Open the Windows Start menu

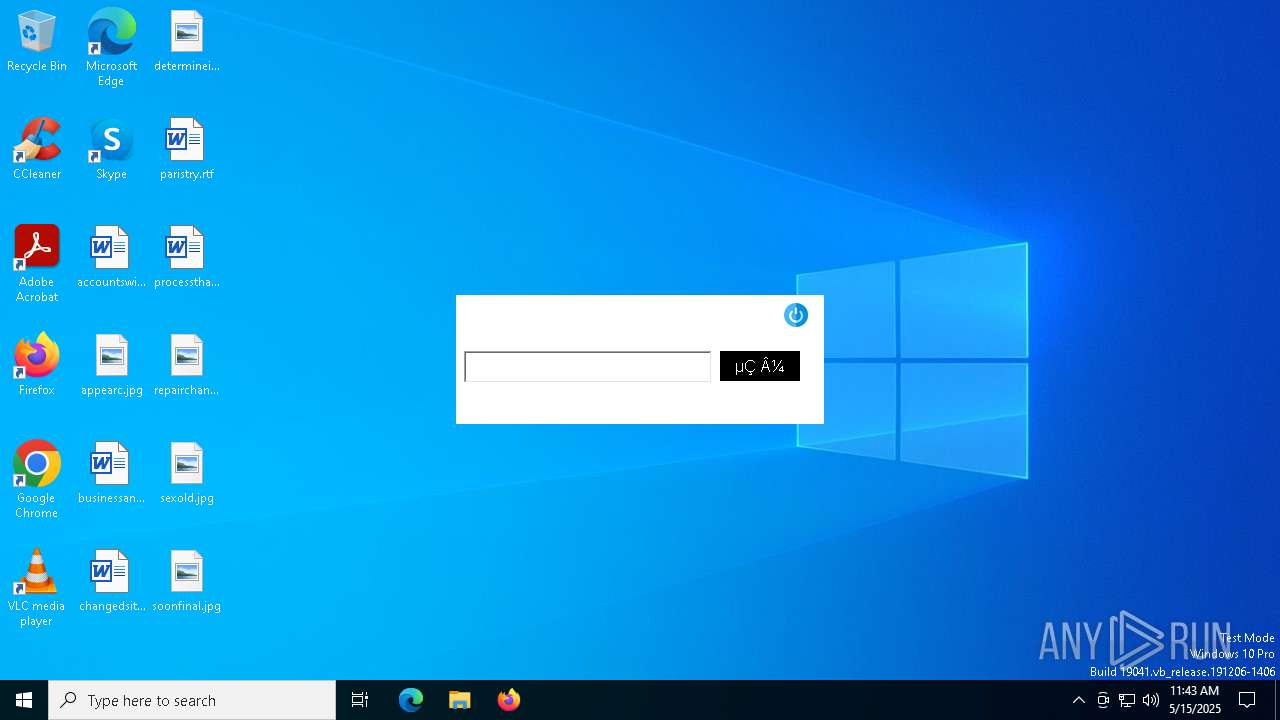tap(24, 700)
